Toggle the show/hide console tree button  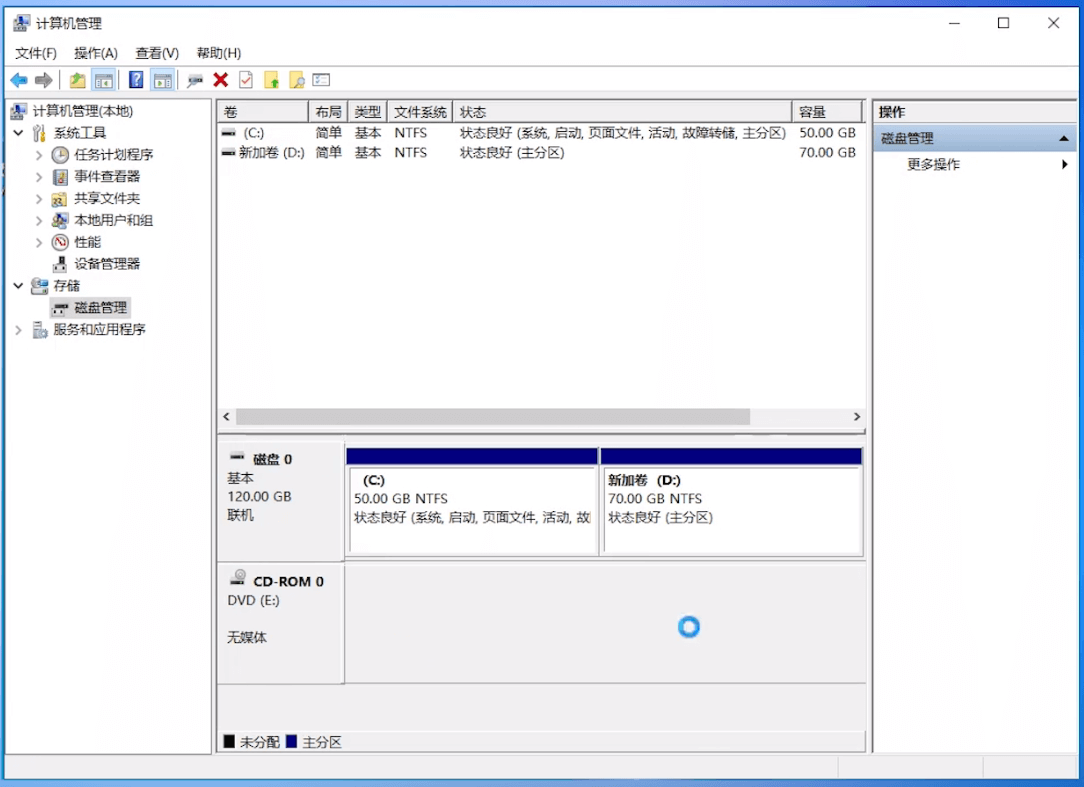(102, 80)
